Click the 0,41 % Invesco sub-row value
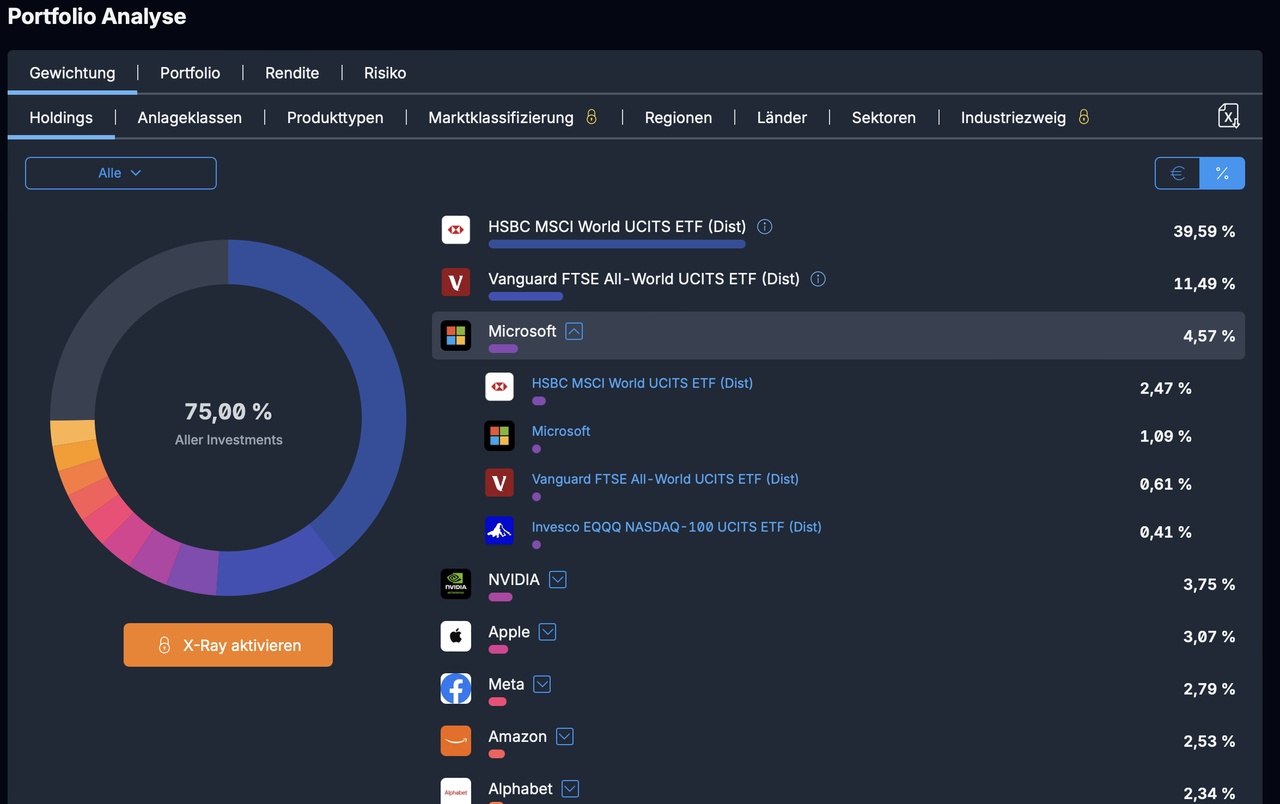 point(1166,532)
